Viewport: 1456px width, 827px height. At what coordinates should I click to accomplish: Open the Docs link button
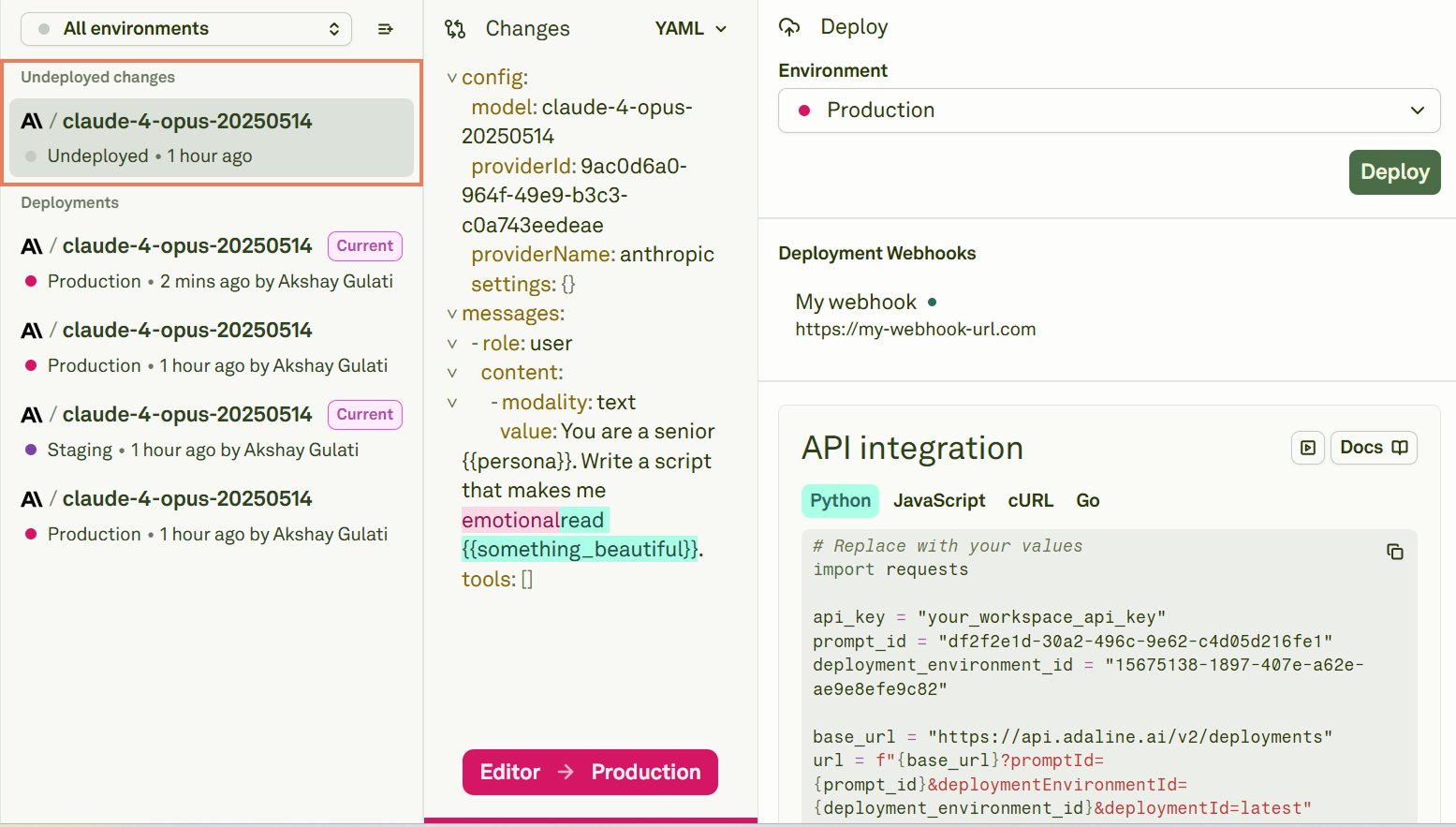1374,448
